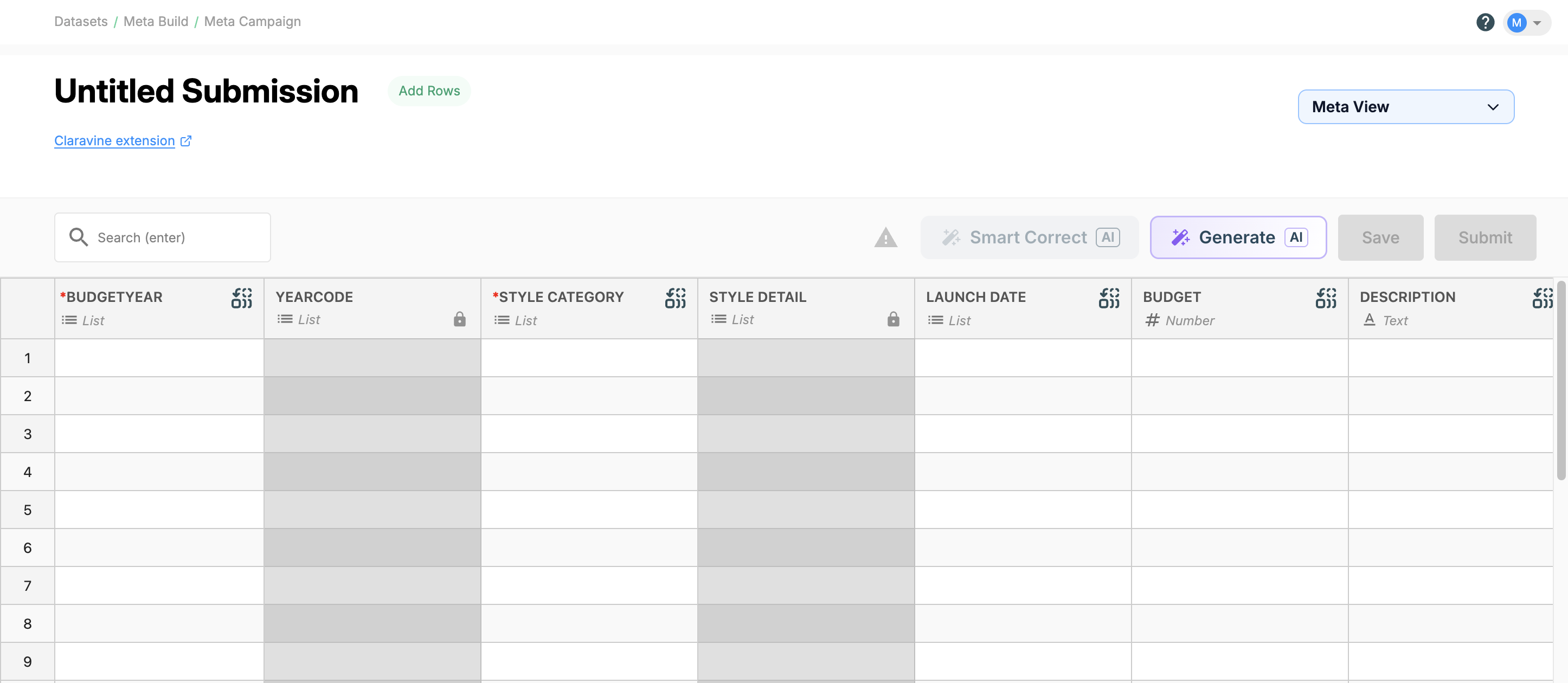
Task: Select row 4 header
Action: click(28, 472)
